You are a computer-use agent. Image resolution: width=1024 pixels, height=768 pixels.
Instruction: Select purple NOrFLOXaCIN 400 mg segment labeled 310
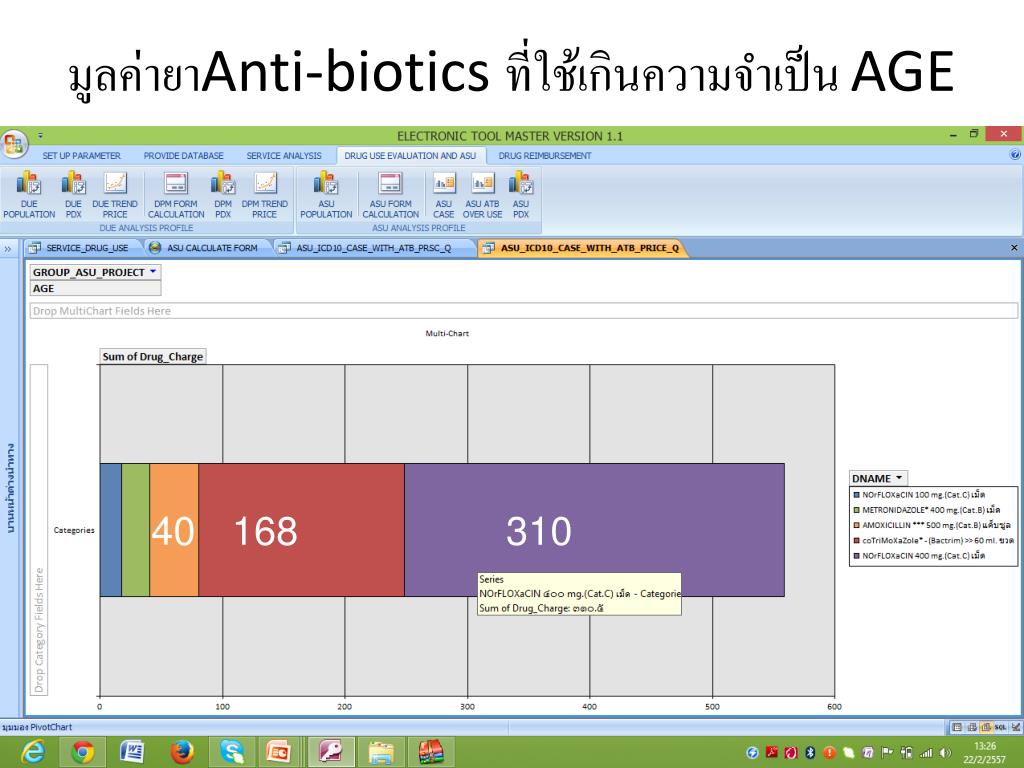pyautogui.click(x=594, y=530)
